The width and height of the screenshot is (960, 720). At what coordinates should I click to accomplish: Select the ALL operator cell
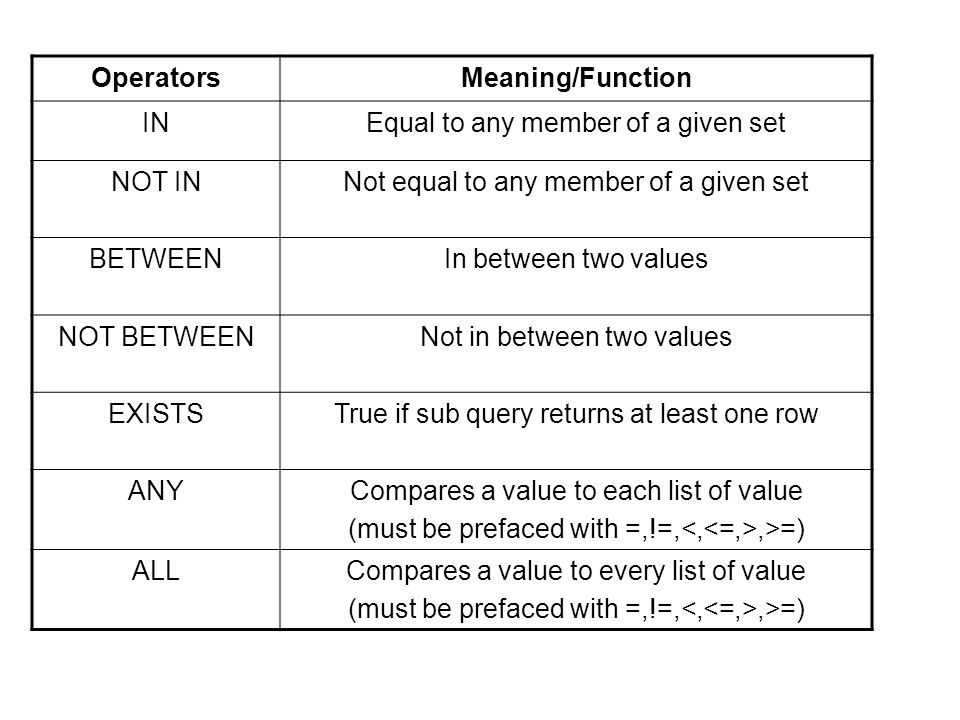pos(156,589)
